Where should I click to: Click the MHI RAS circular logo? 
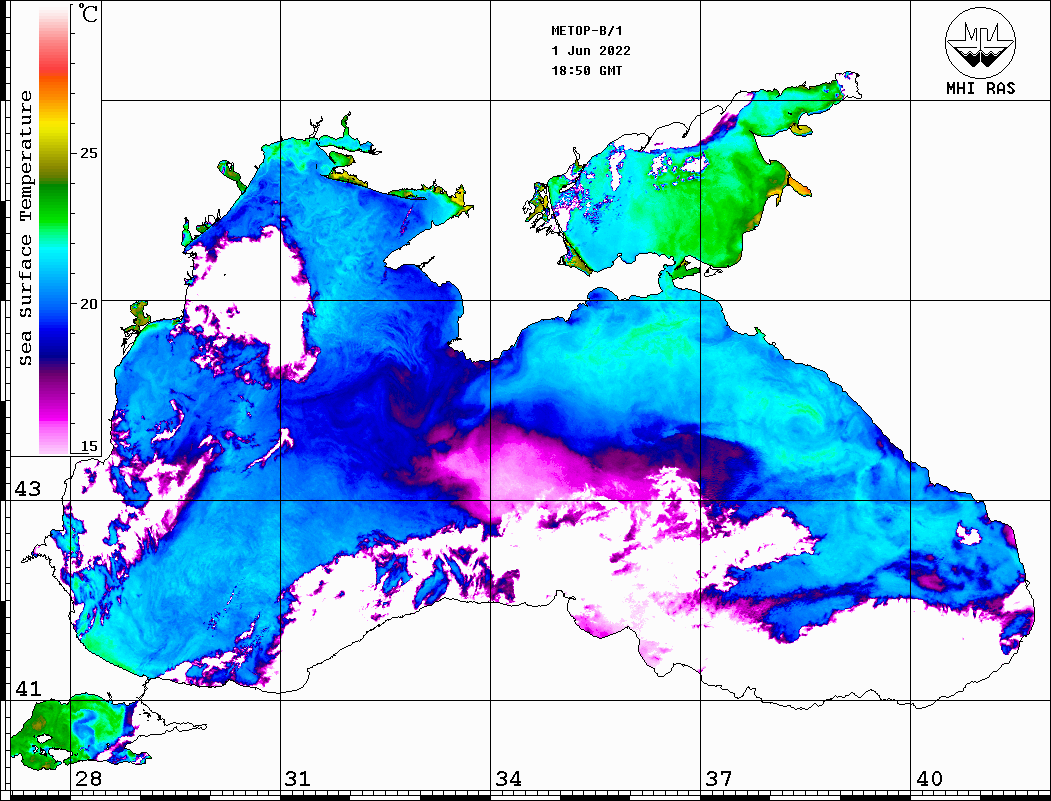[x=980, y=42]
